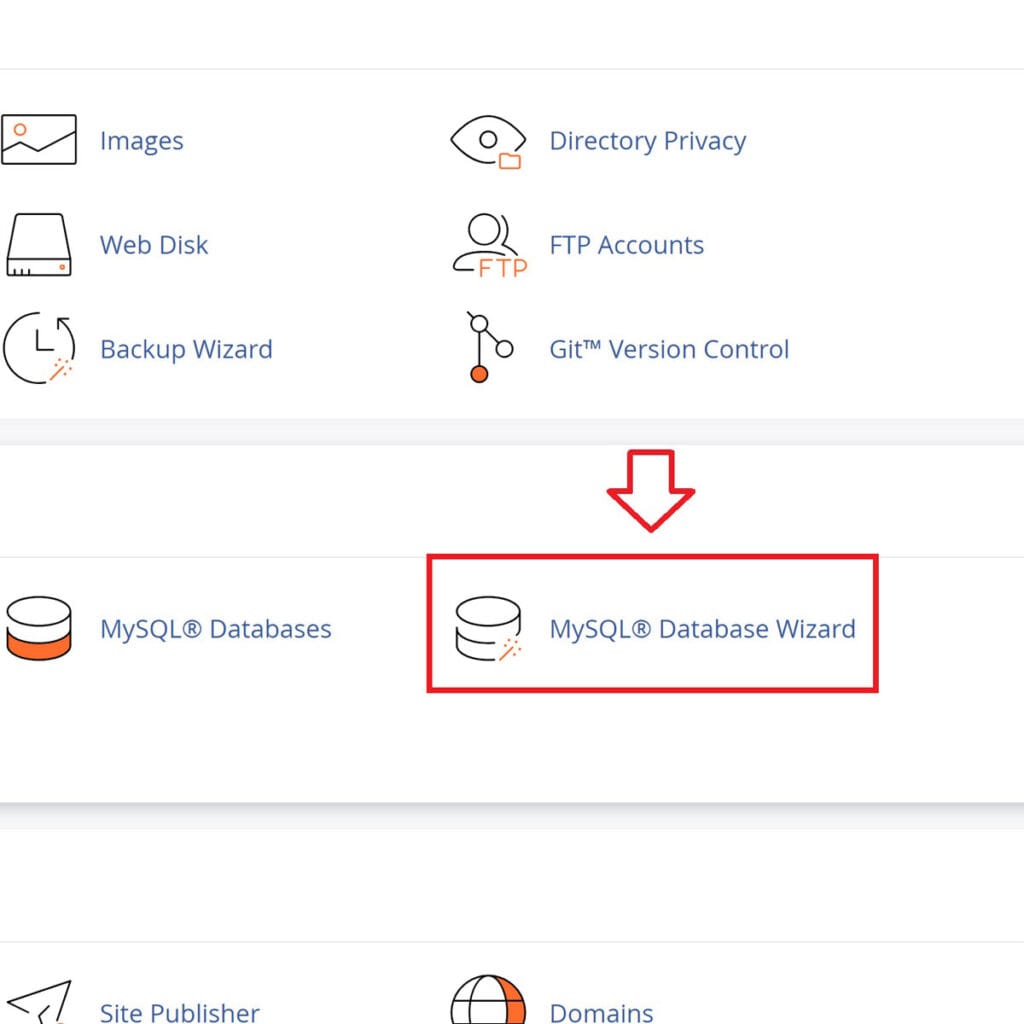Click the MySQL Databases cylinder icon
Viewport: 1024px width, 1024px height.
[39, 628]
